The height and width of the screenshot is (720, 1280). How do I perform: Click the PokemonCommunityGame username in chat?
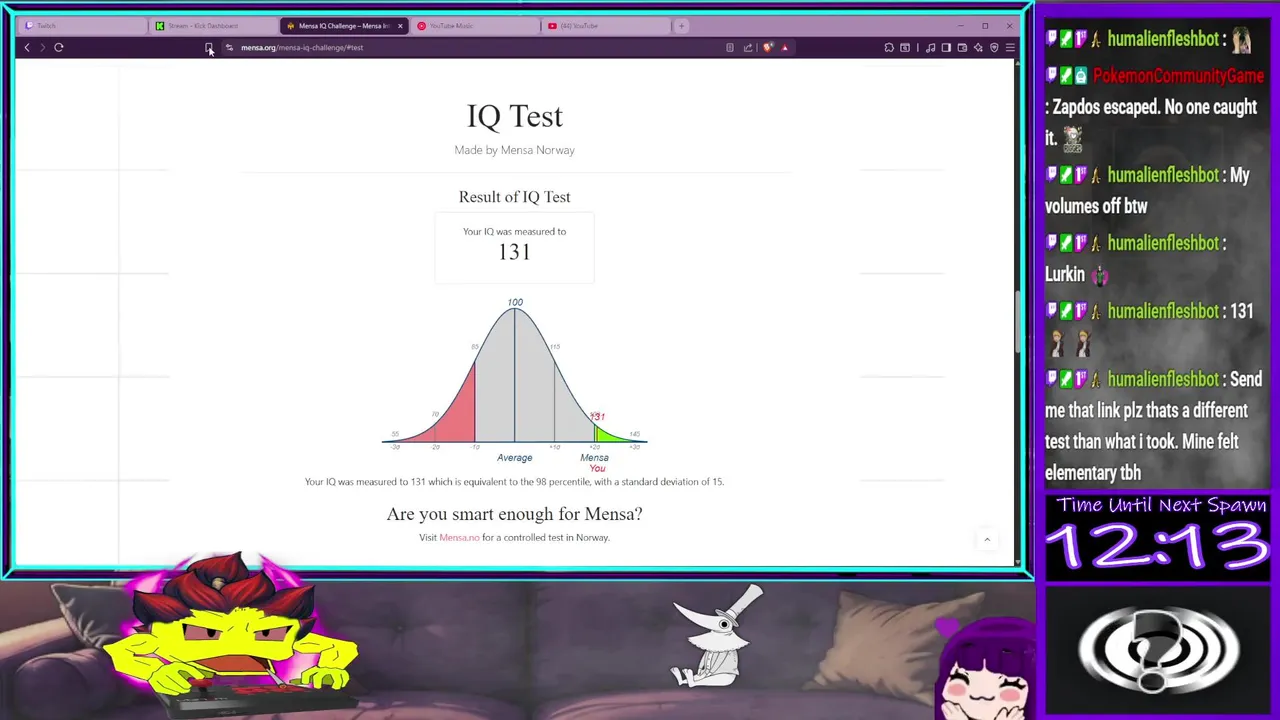[1178, 76]
